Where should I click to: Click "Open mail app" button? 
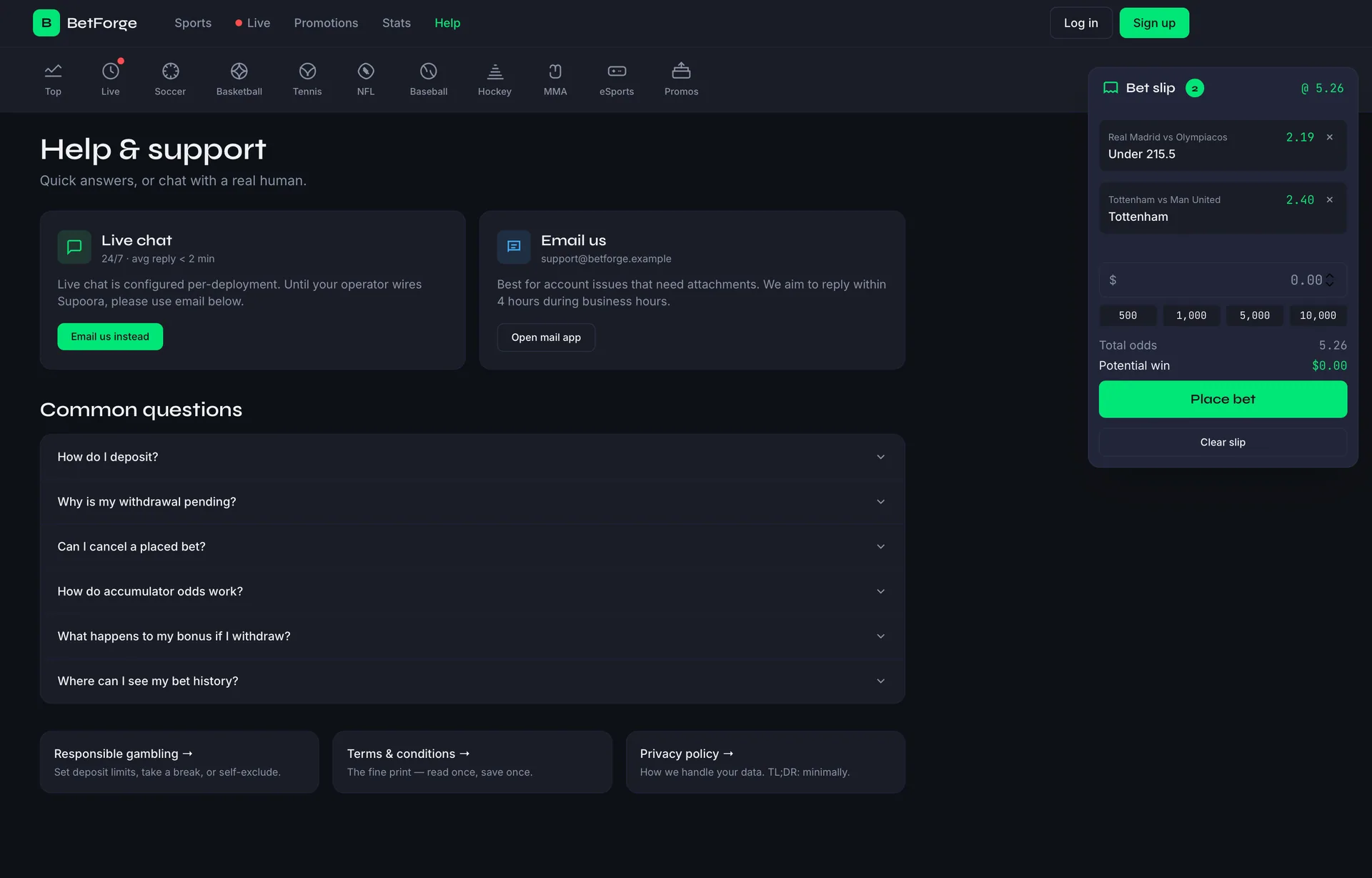(546, 337)
